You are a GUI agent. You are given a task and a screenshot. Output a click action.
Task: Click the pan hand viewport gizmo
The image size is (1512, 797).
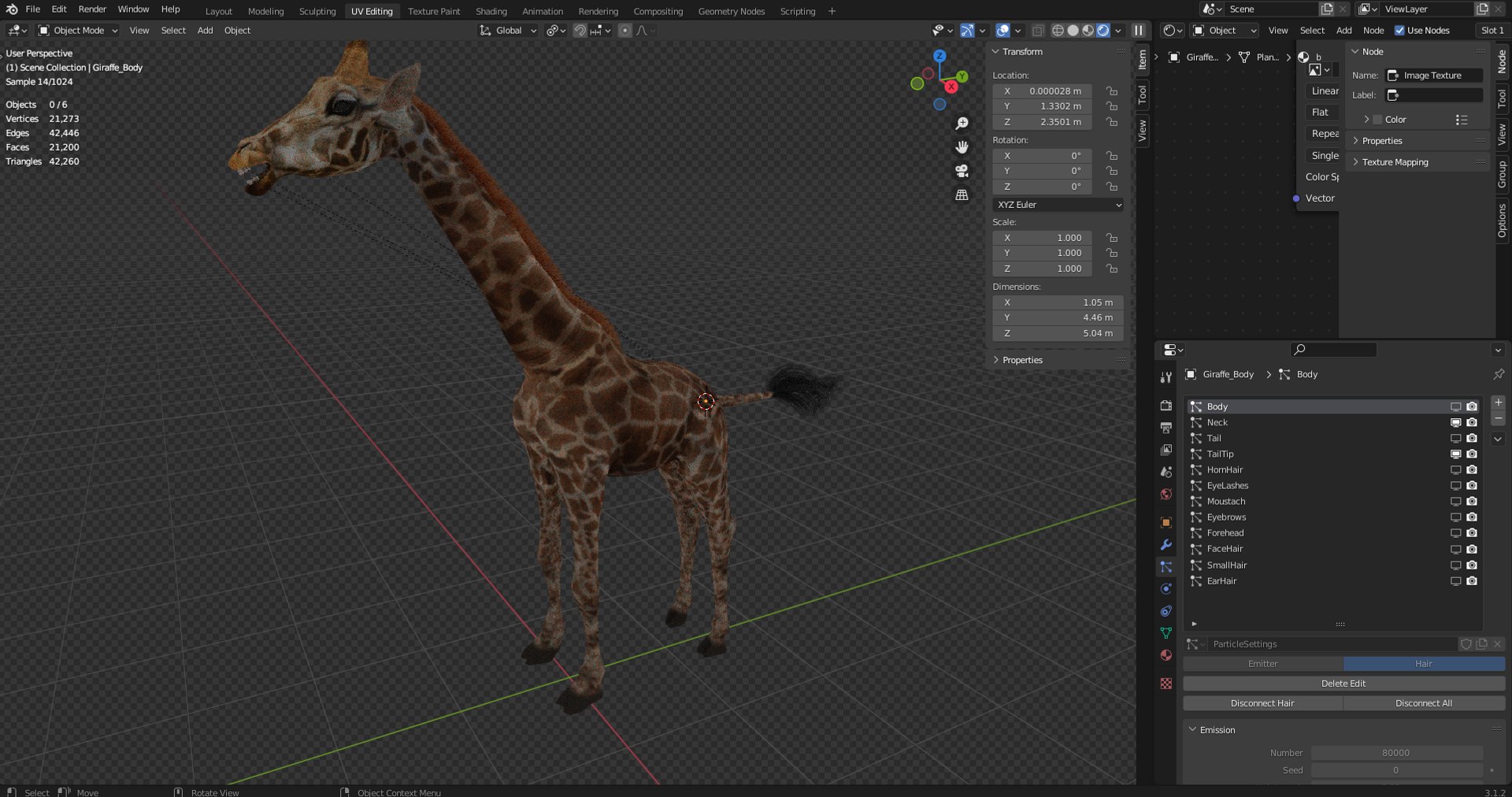click(x=962, y=147)
